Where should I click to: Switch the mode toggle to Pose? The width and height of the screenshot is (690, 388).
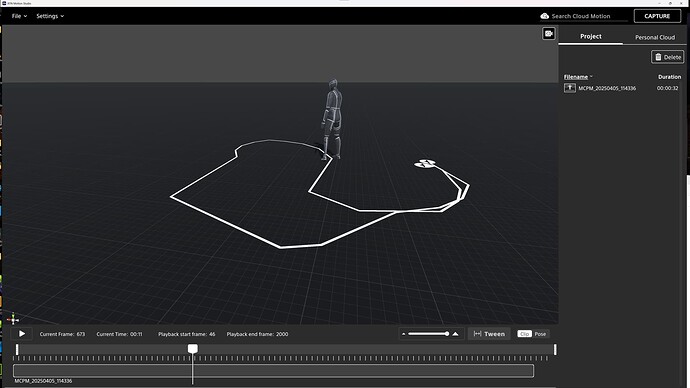point(540,334)
